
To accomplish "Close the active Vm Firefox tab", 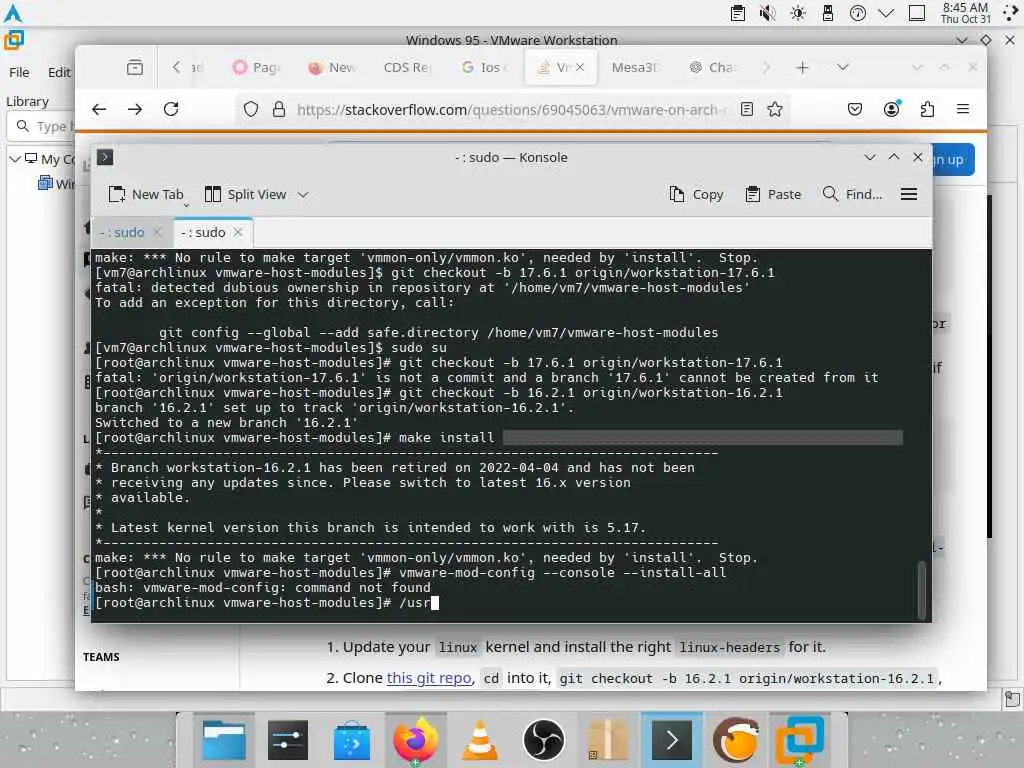I will click(580, 67).
